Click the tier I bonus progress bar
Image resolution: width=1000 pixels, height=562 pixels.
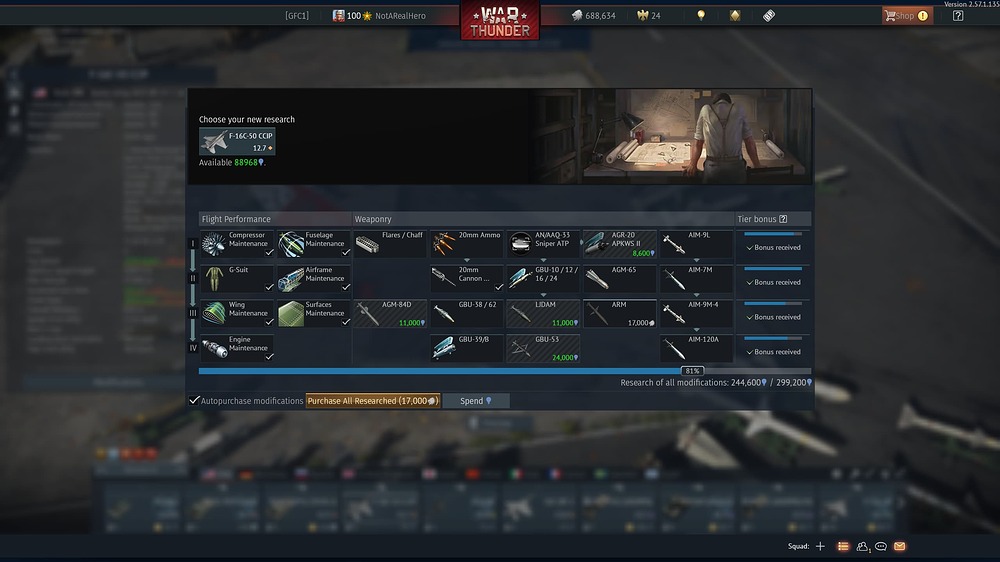click(x=773, y=234)
